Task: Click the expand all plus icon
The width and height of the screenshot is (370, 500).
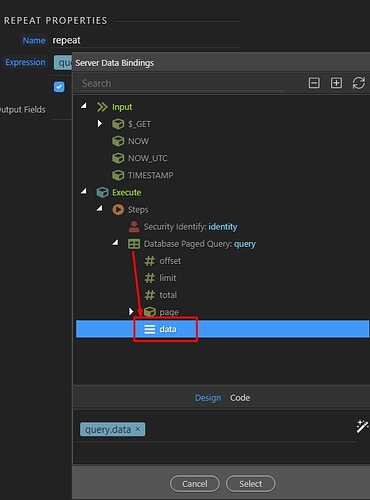Action: click(x=336, y=83)
